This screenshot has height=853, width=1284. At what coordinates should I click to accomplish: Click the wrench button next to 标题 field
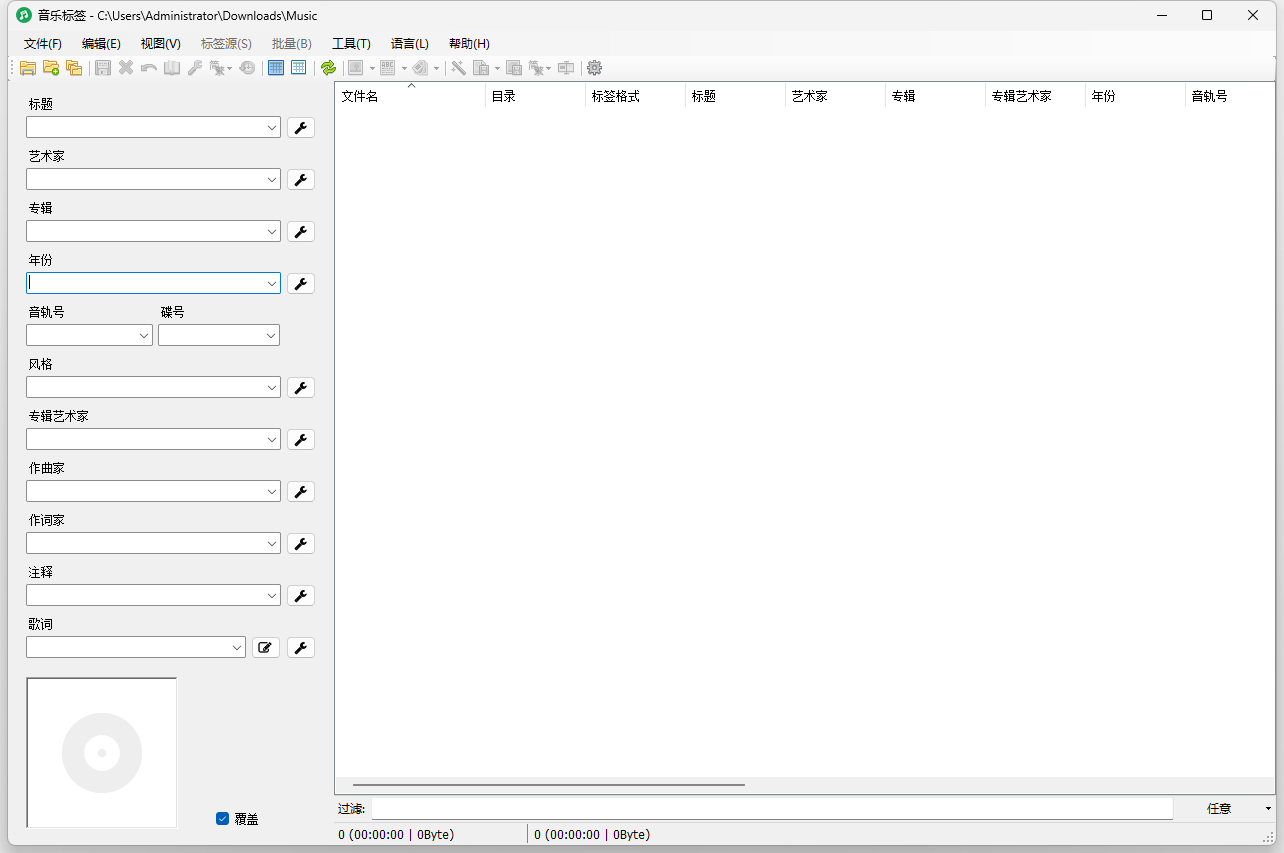[x=301, y=128]
